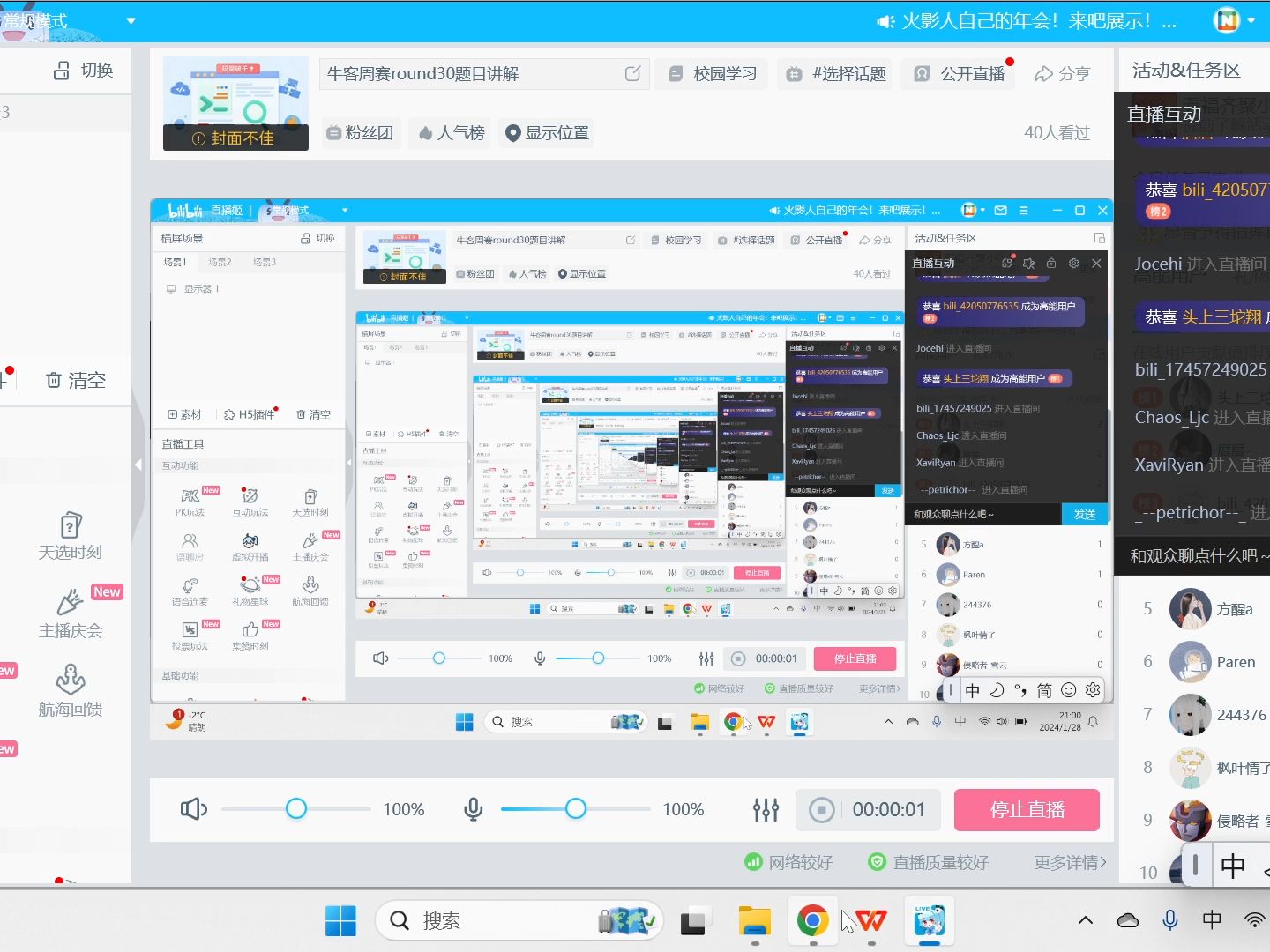Expand the system tray hidden icons chevron
The width and height of the screenshot is (1270, 952).
[1086, 920]
